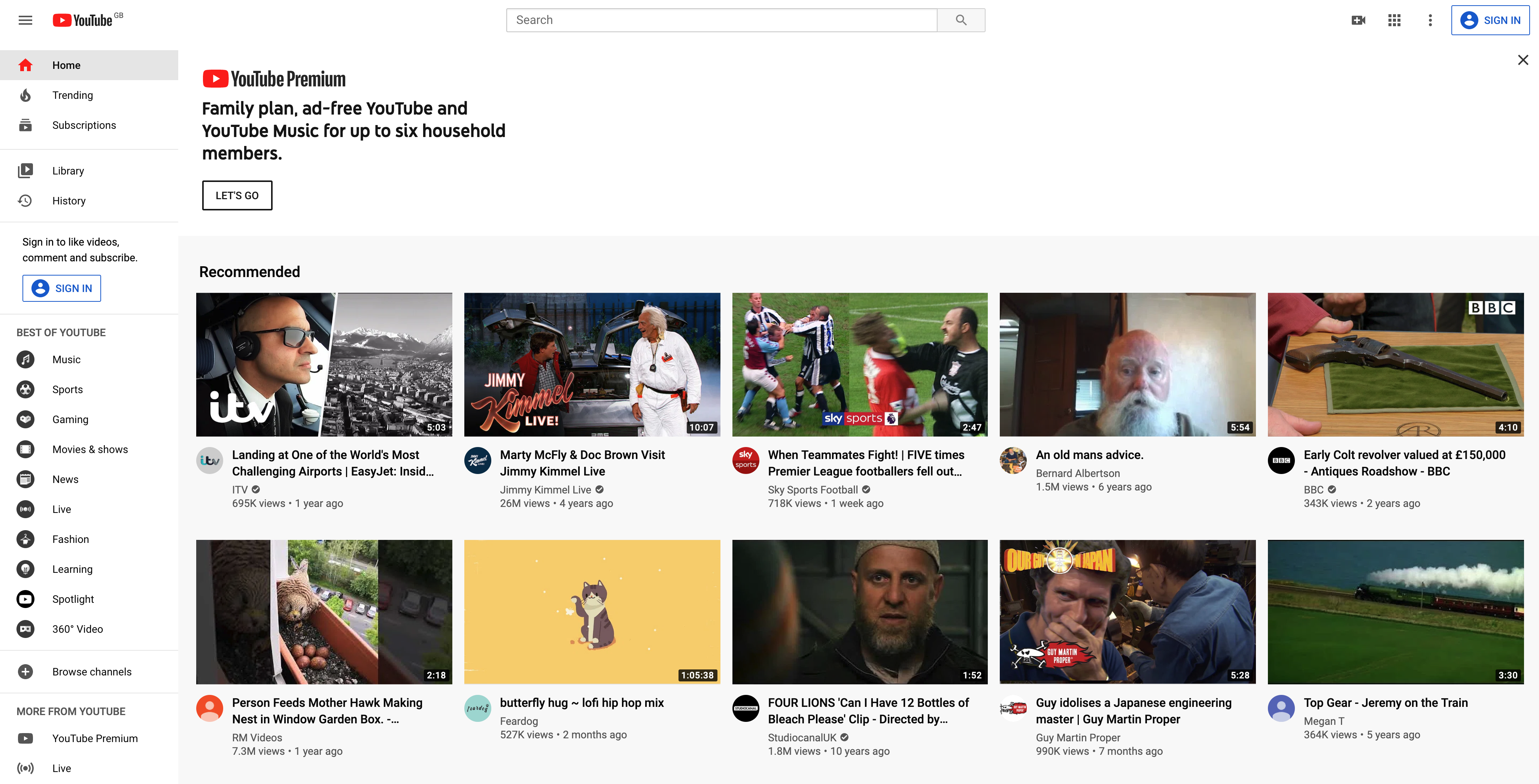This screenshot has height=784, width=1539.
Task: Open the Bernard Albertson channel name
Action: click(1078, 473)
